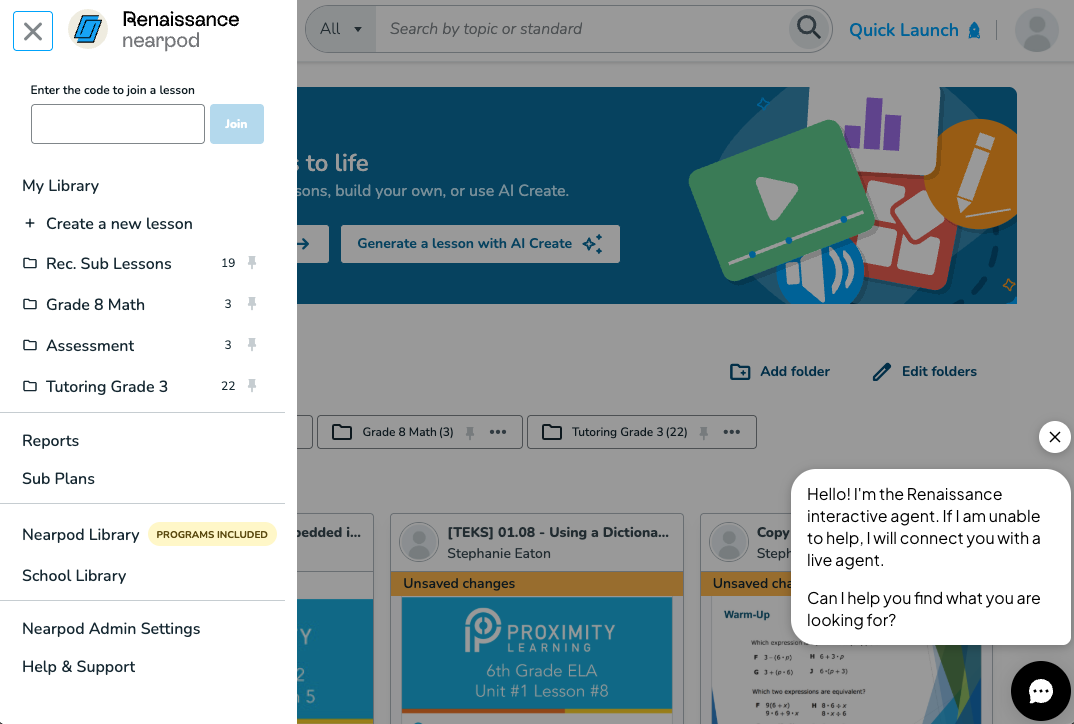
Task: Click the chat greeting message bubble
Action: [930, 557]
